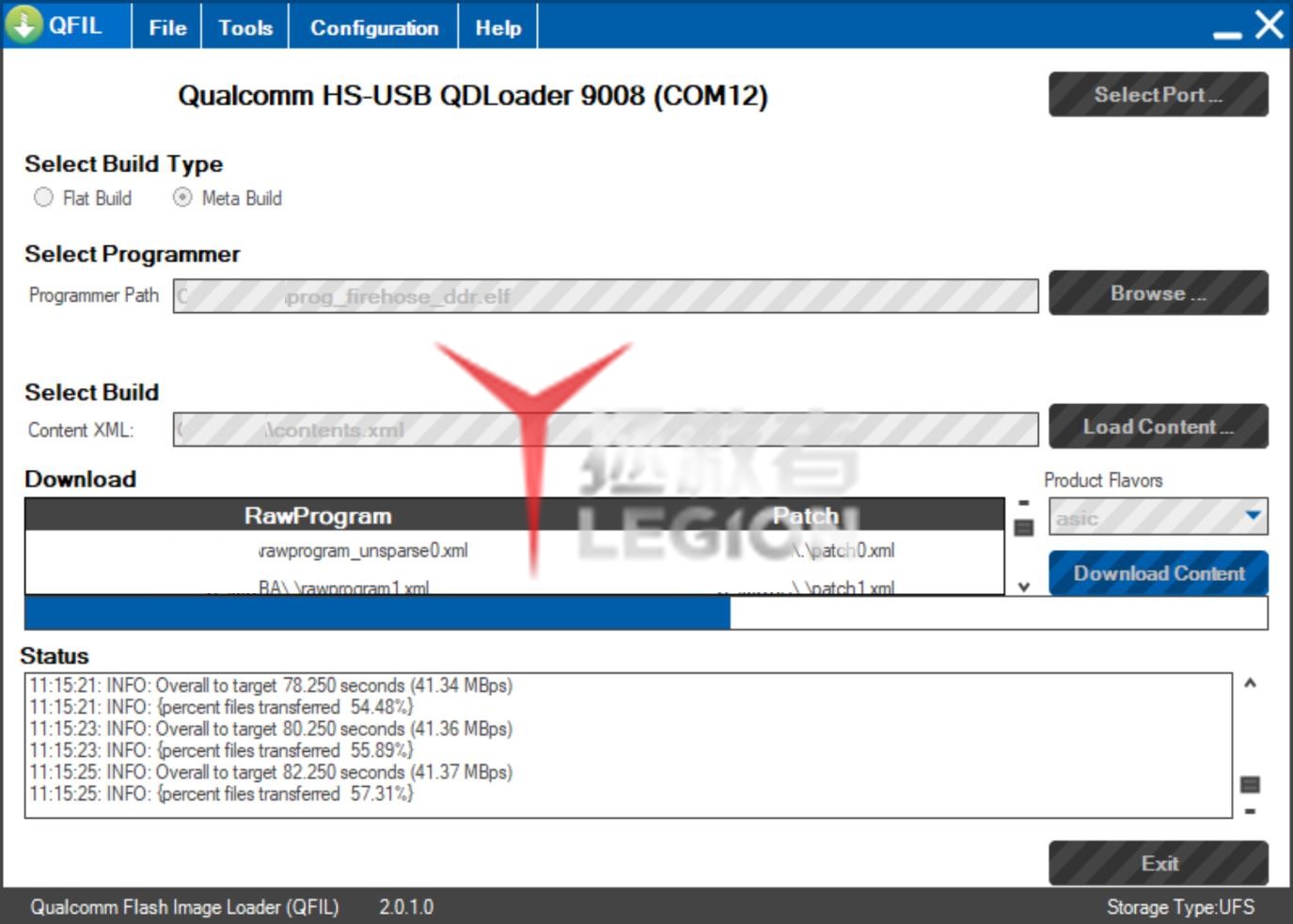Viewport: 1293px width, 924px height.
Task: Click the 57.31% files transferred log line
Action: (x=221, y=793)
